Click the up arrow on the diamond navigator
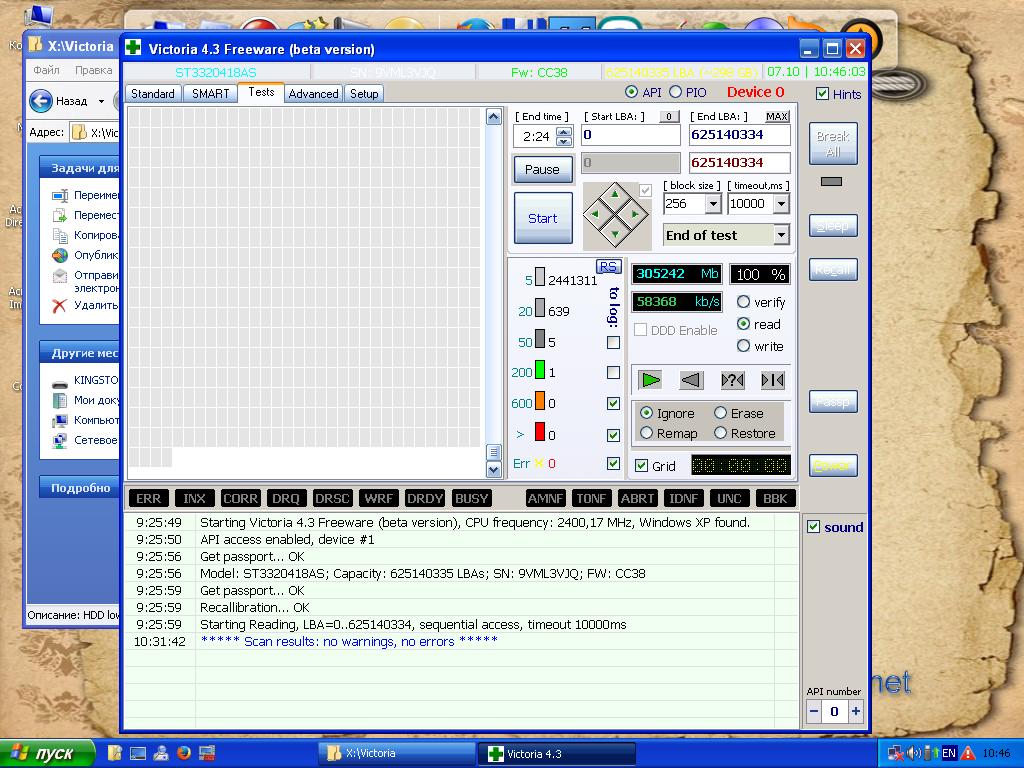This screenshot has height=768, width=1024. [615, 194]
